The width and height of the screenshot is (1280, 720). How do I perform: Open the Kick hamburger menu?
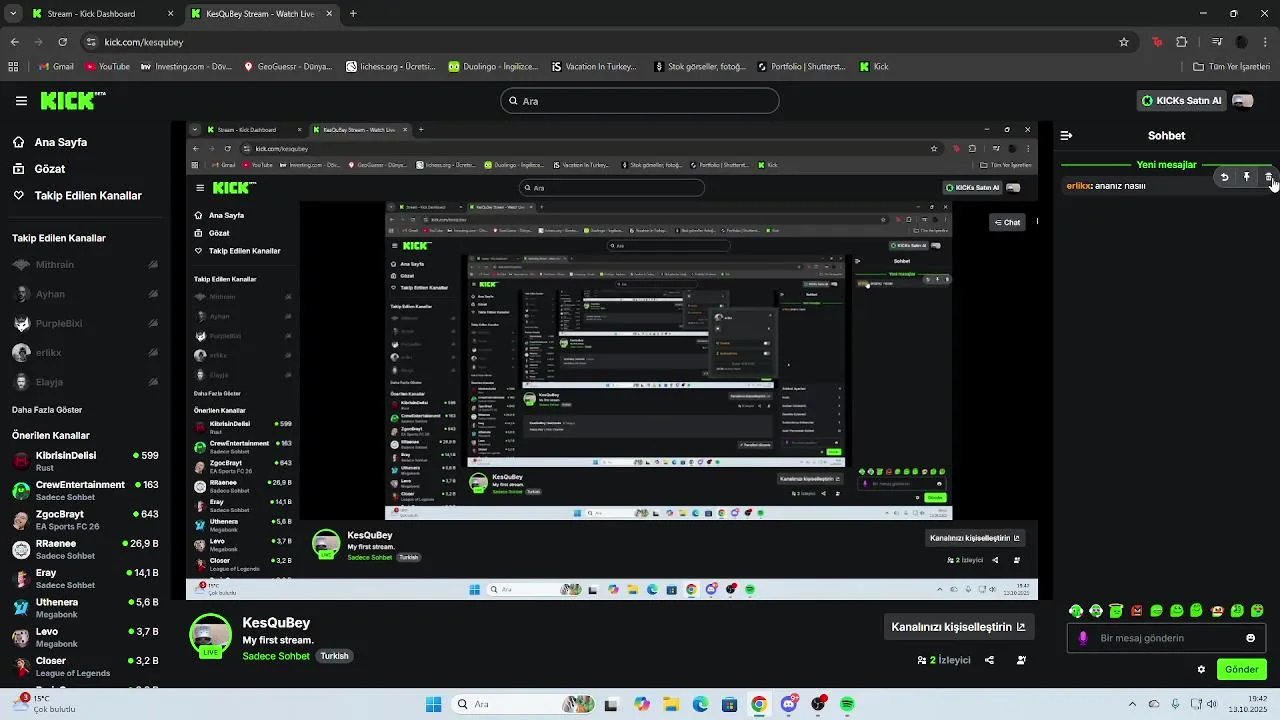[x=21, y=101]
